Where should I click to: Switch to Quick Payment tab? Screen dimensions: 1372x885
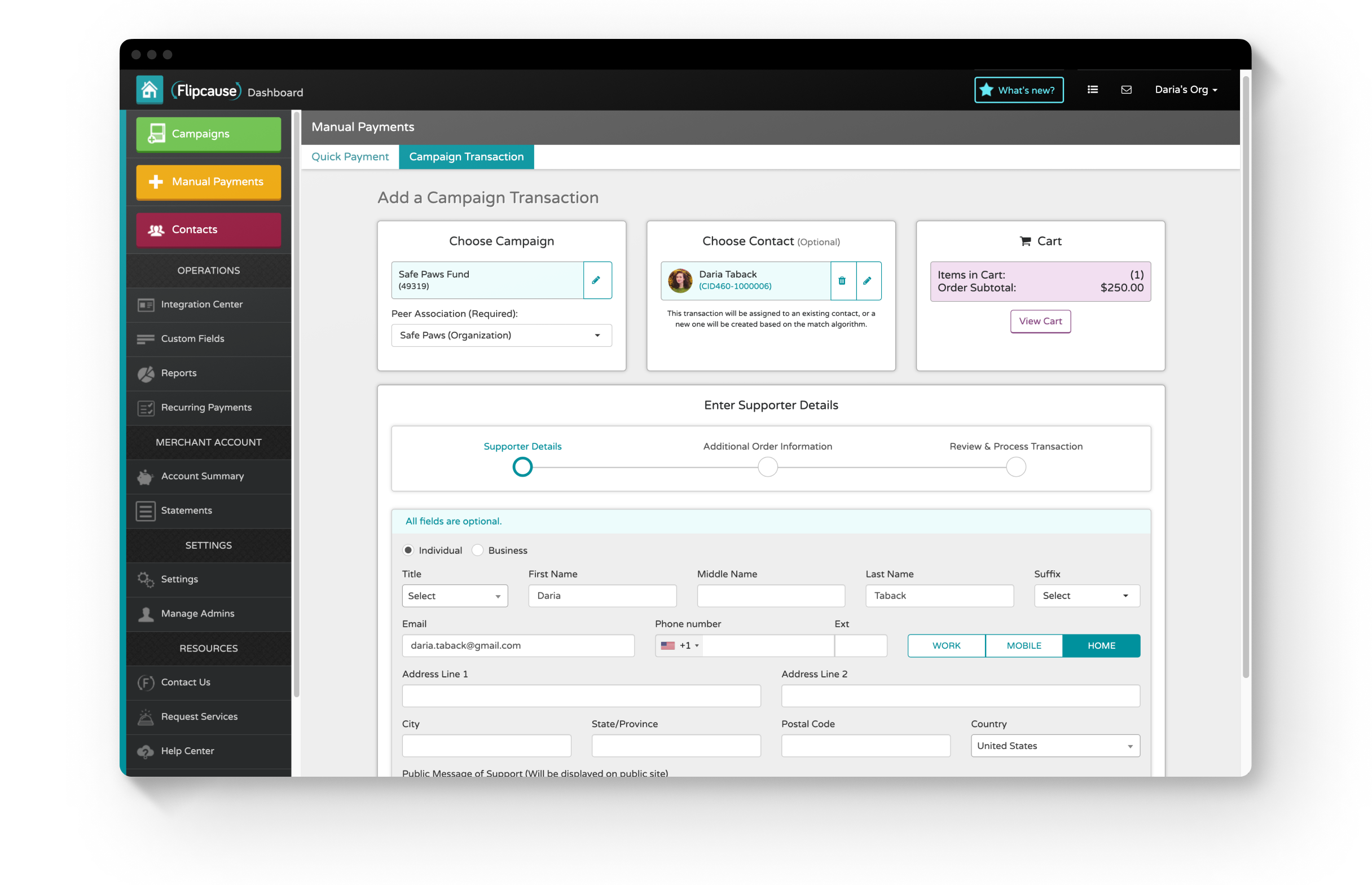[x=349, y=156]
